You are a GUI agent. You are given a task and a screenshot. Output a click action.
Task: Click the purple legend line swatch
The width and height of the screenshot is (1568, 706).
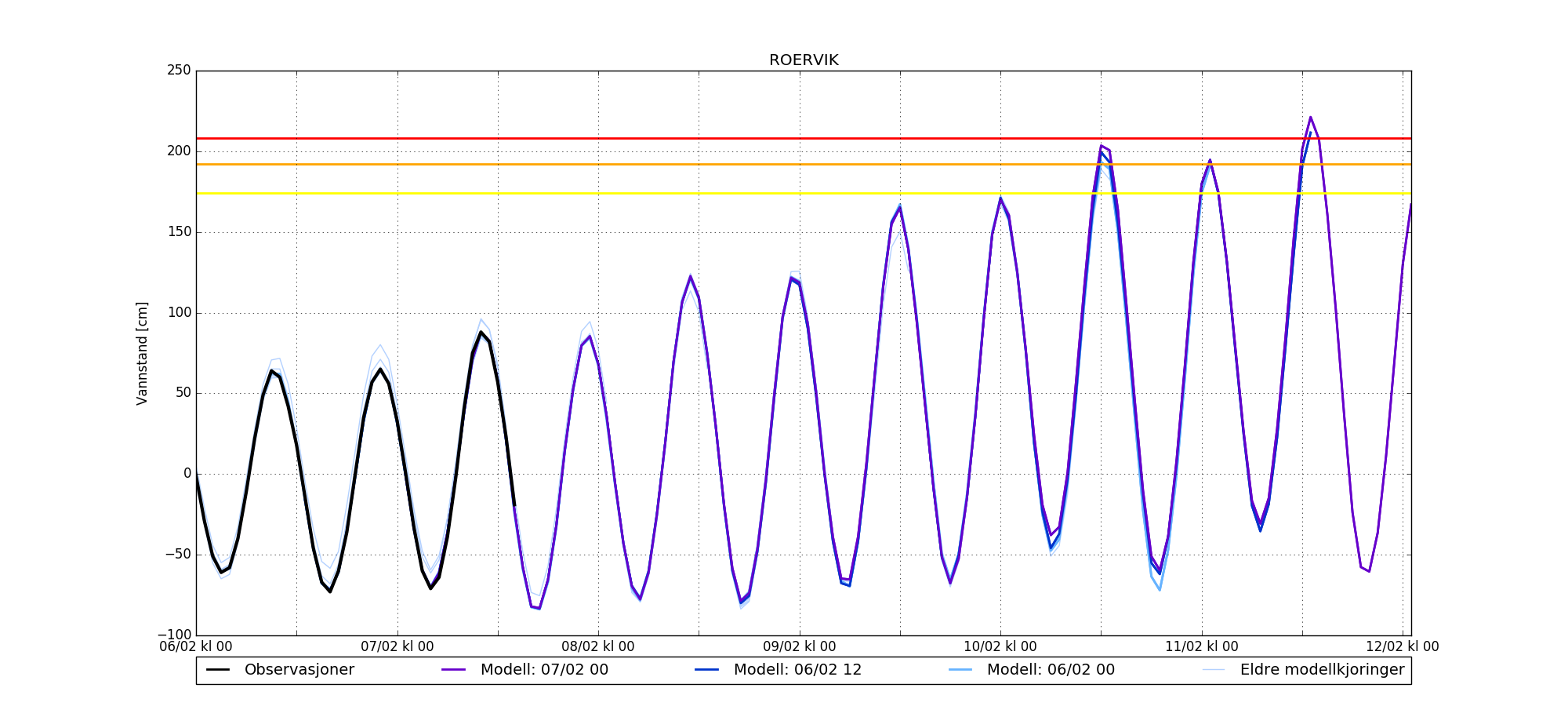tap(454, 670)
